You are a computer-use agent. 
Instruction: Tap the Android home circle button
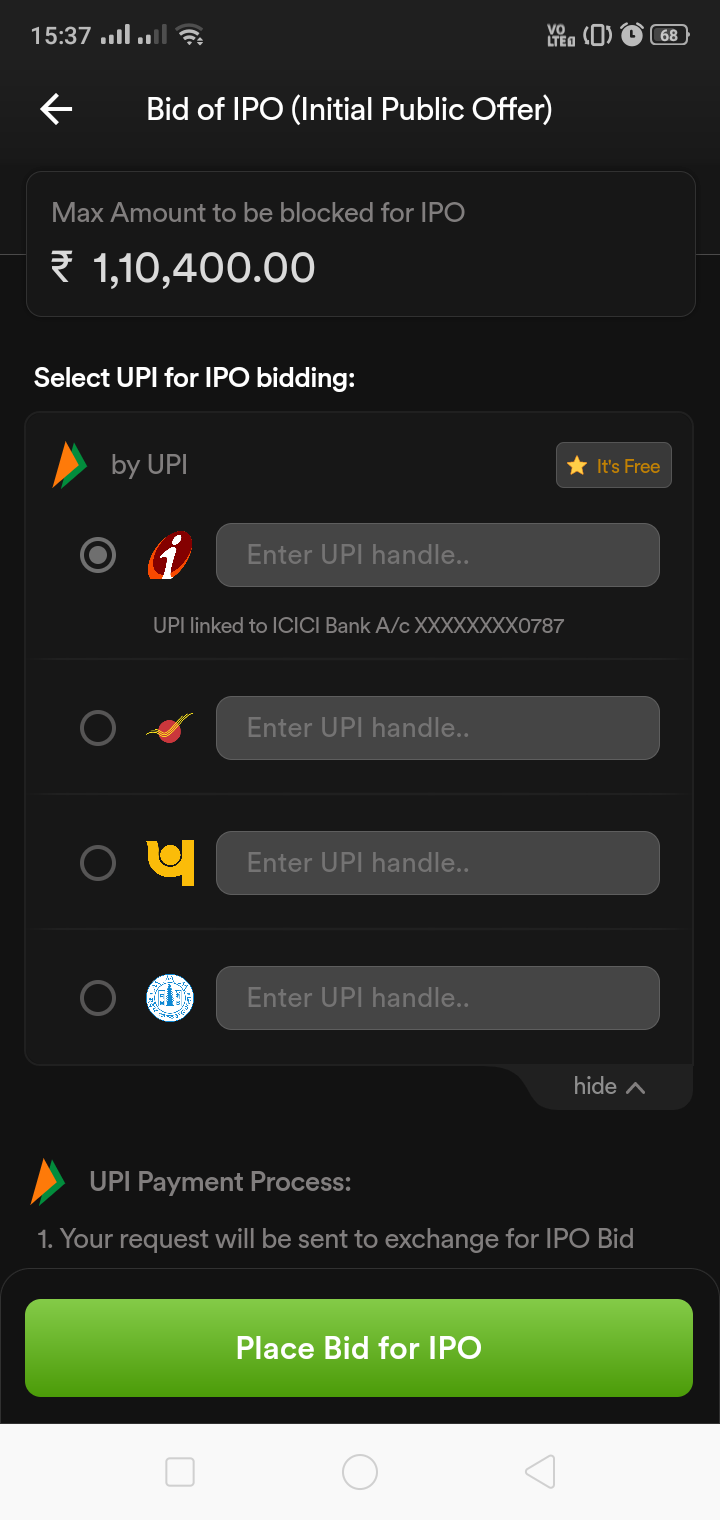pos(360,1472)
